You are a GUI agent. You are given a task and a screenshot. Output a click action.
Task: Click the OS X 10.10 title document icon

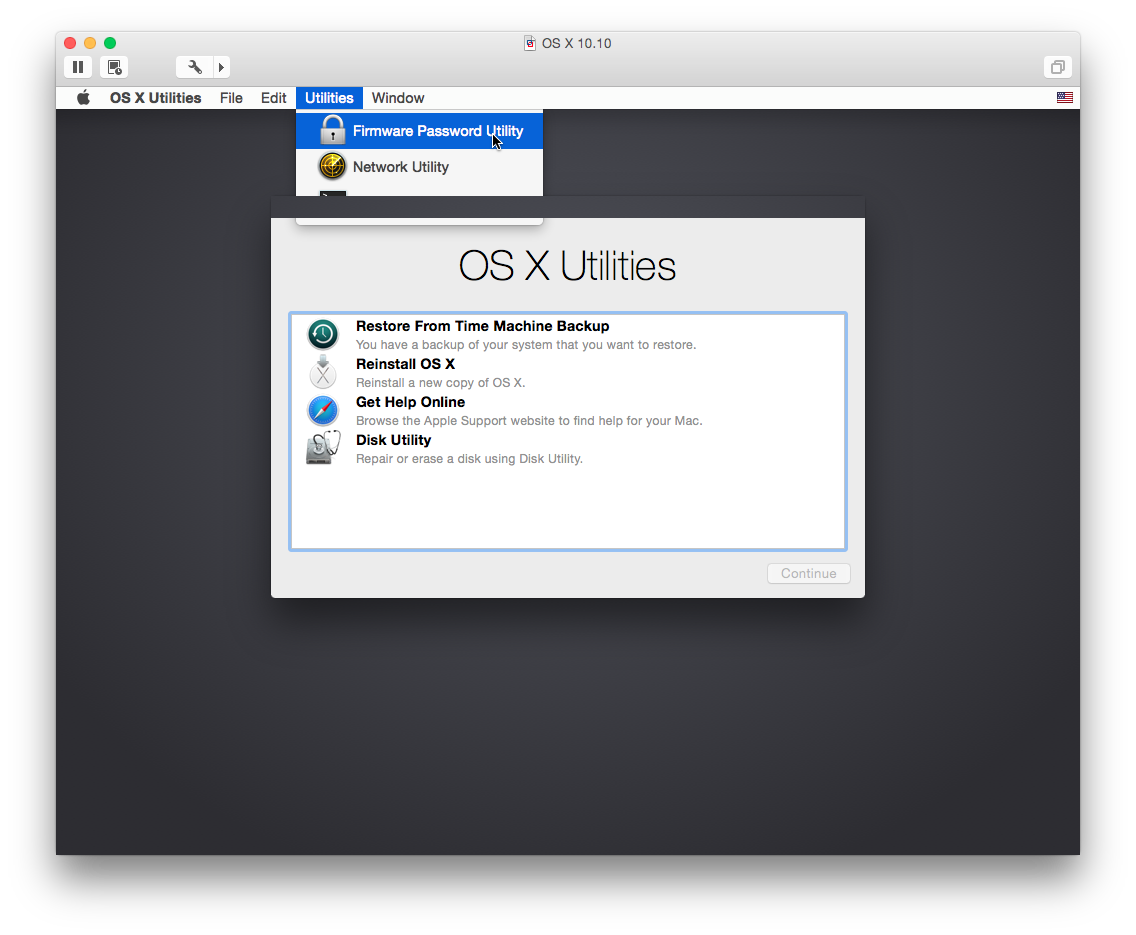pos(530,43)
